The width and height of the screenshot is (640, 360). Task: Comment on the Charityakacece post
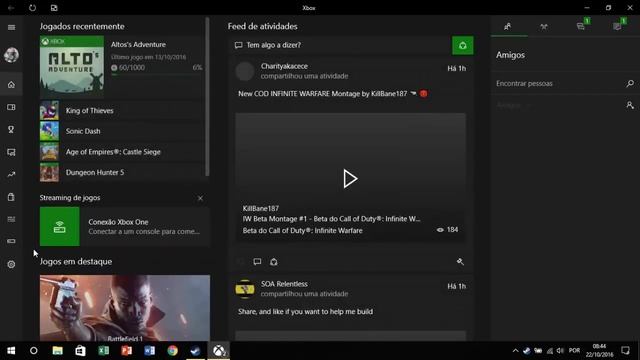point(257,261)
